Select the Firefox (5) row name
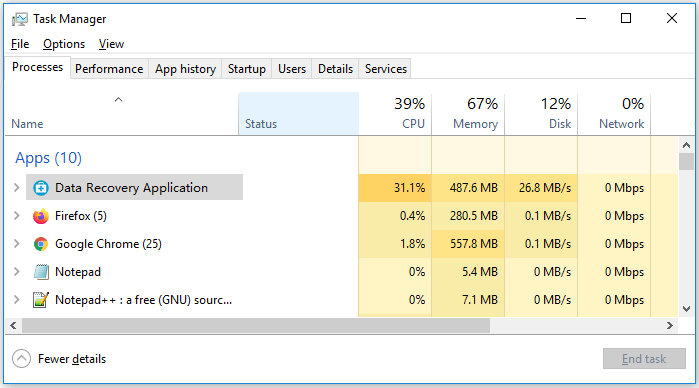This screenshot has width=699, height=388. 81,216
